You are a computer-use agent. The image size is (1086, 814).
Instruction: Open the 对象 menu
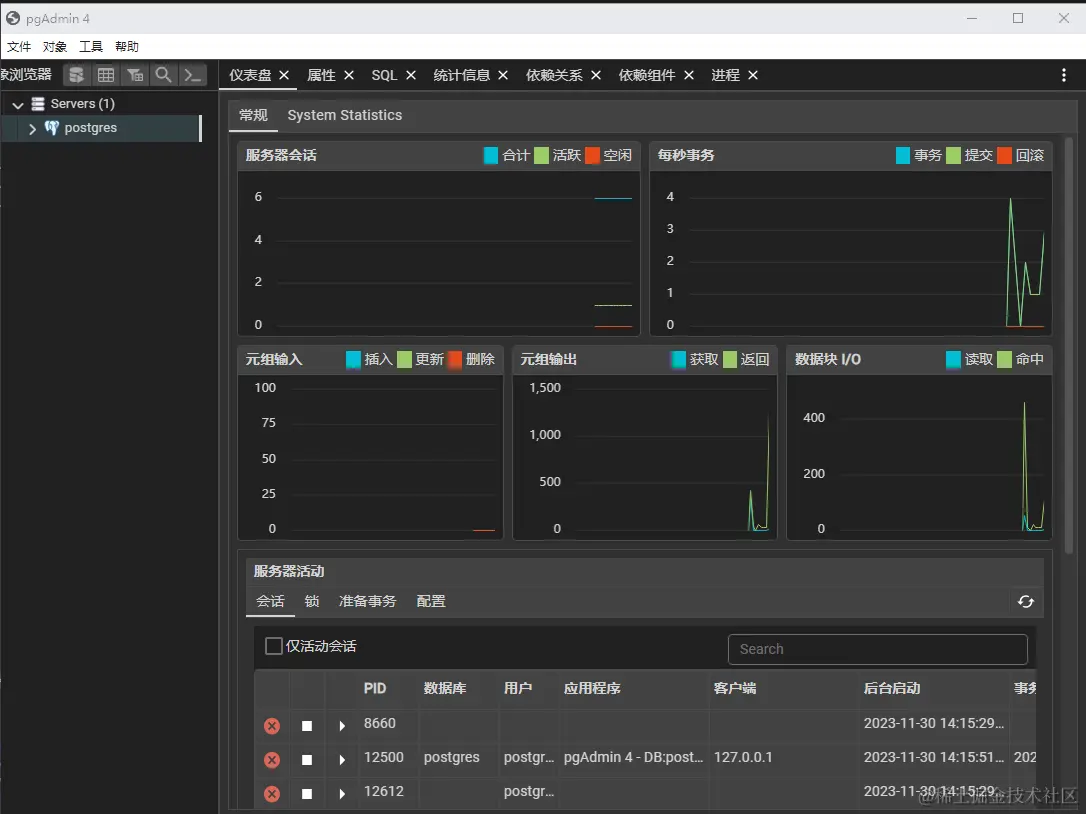[55, 46]
